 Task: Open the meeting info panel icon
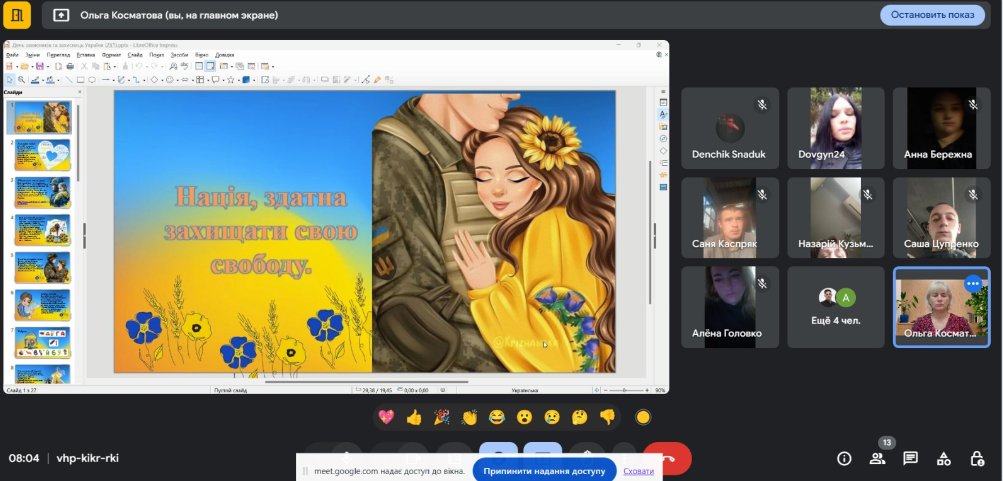844,458
